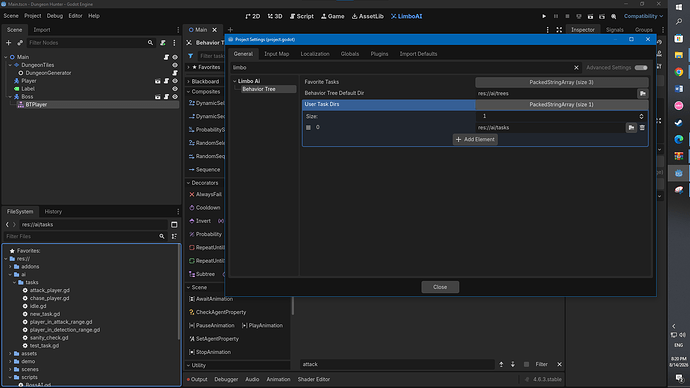Image resolution: width=690 pixels, height=388 pixels.
Task: Open the Boss node script icon
Action: coord(166,97)
